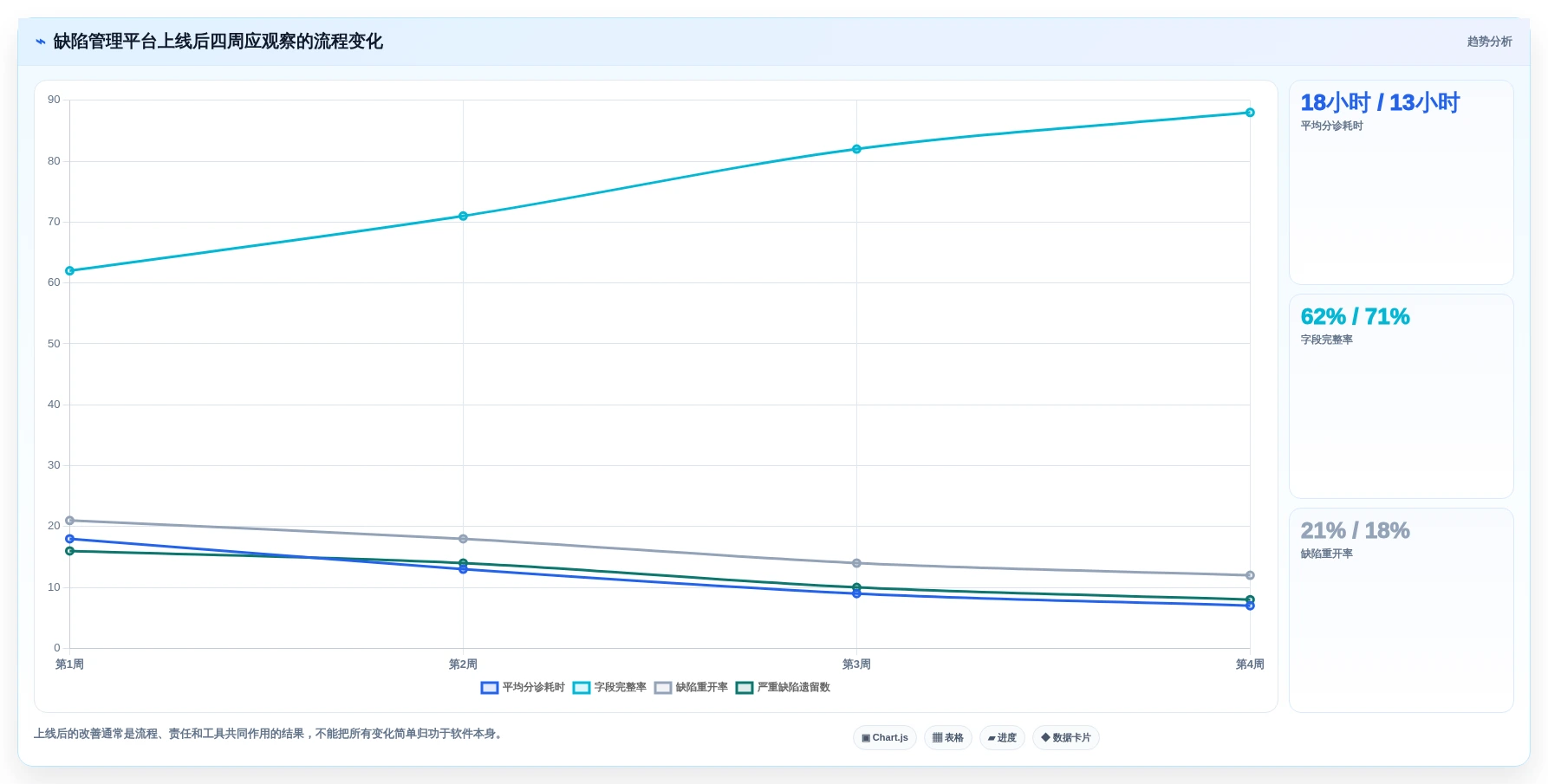Viewport: 1548px width, 784px height.
Task: Click the 字段完整率 card caption
Action: coord(1326,340)
